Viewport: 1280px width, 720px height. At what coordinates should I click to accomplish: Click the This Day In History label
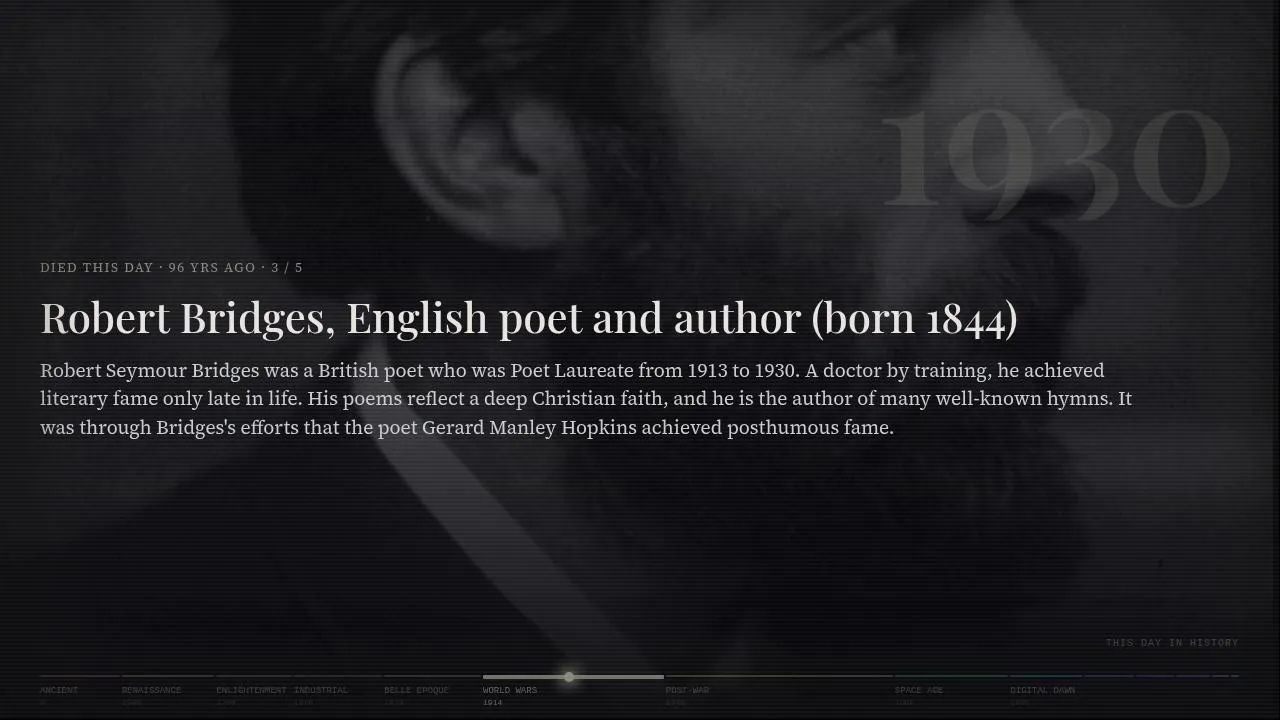1172,643
